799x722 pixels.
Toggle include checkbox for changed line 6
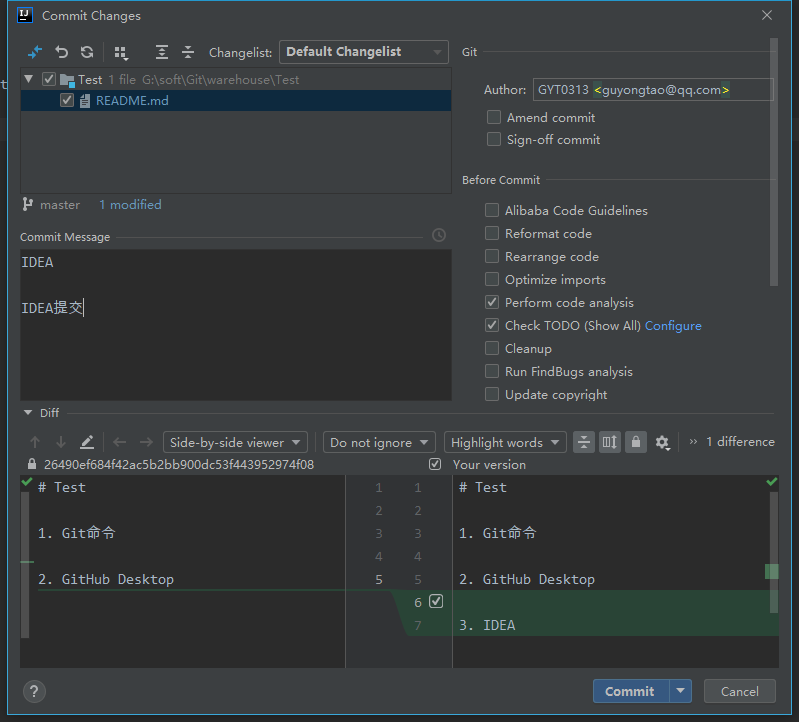[436, 601]
